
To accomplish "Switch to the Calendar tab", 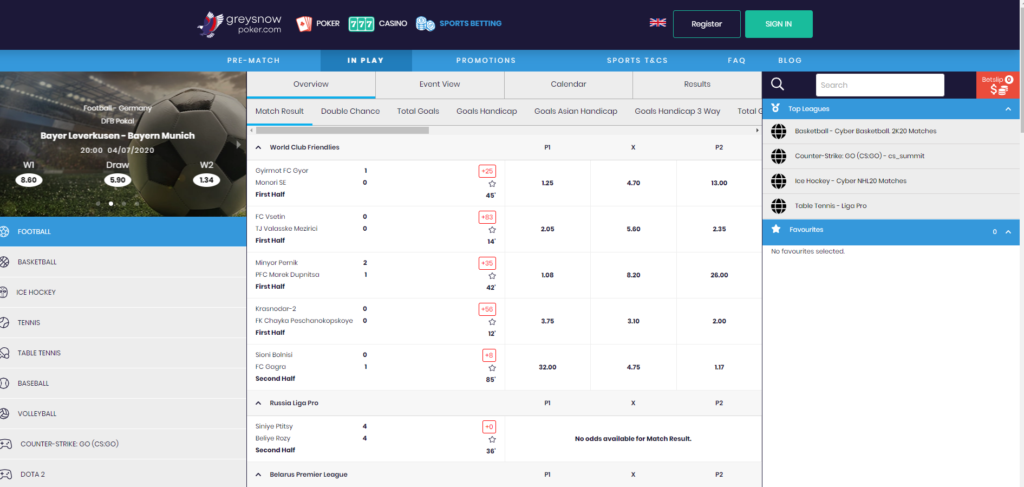I will pyautogui.click(x=568, y=84).
